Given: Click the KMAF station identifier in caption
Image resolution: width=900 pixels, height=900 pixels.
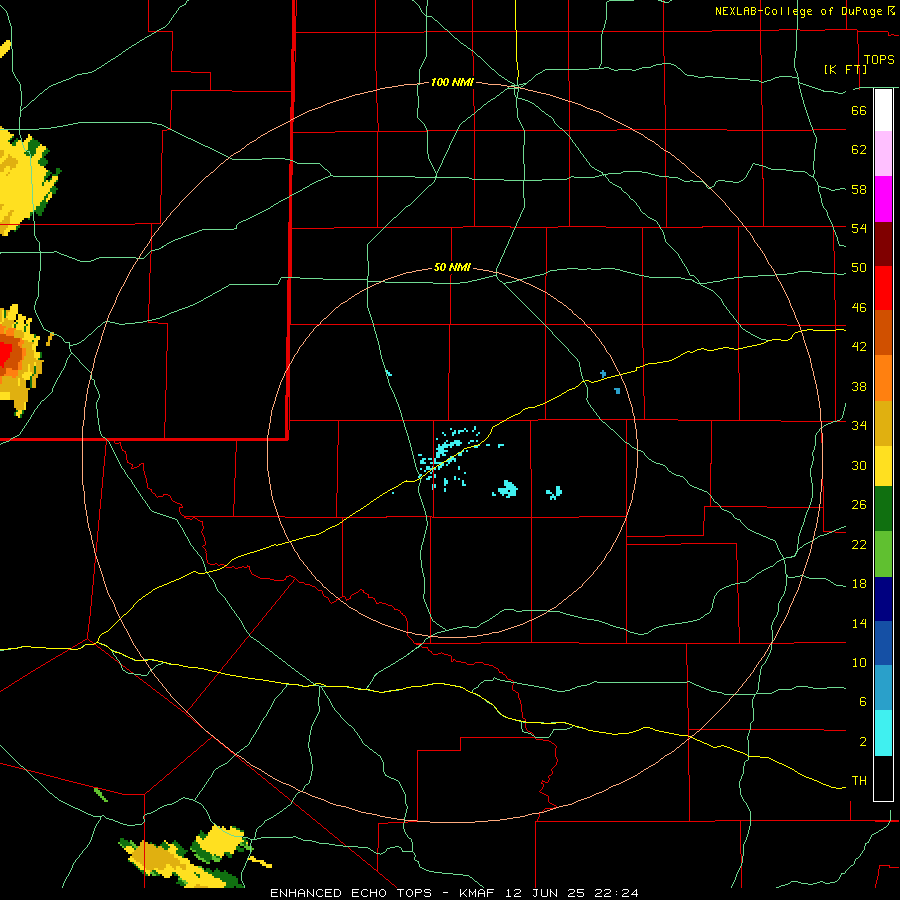Looking at the screenshot, I should coord(477,893).
